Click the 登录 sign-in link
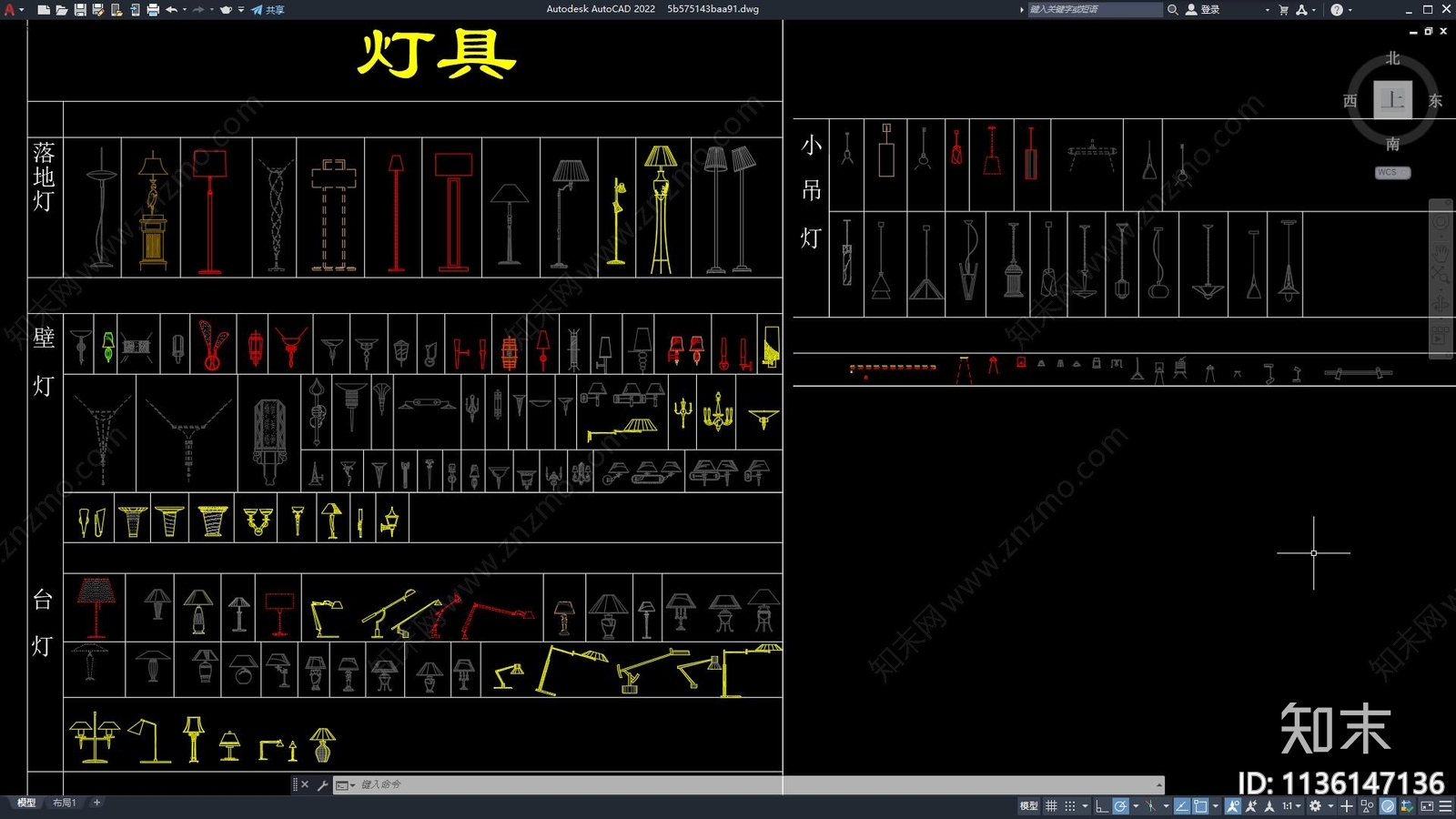 tap(1208, 9)
